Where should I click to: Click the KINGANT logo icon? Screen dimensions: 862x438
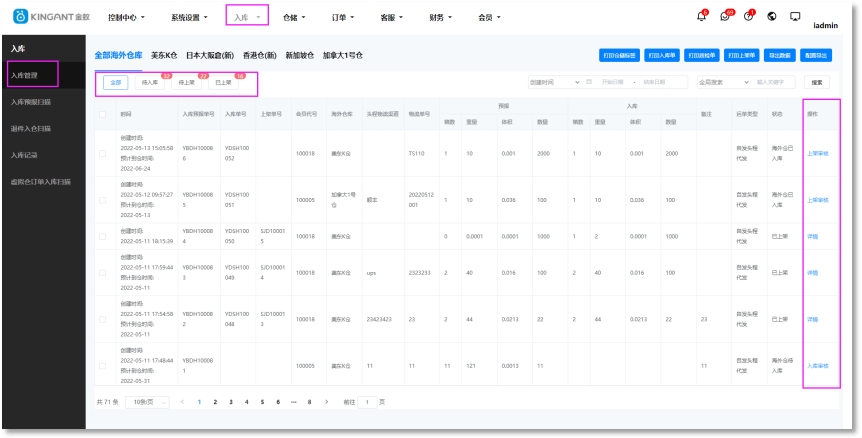19,17
